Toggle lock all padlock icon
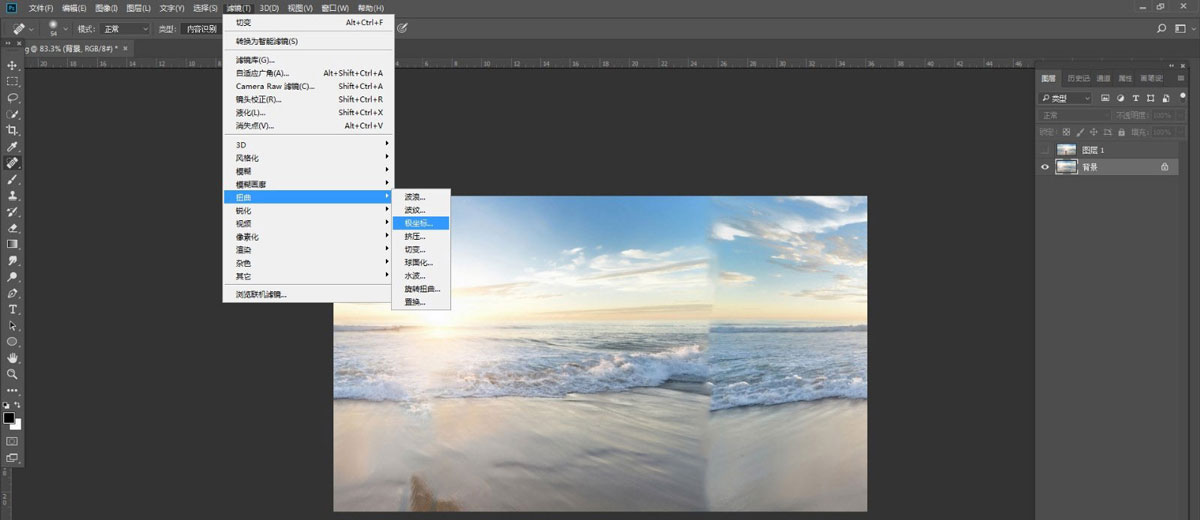Viewport: 1200px width, 520px height. tap(1123, 132)
